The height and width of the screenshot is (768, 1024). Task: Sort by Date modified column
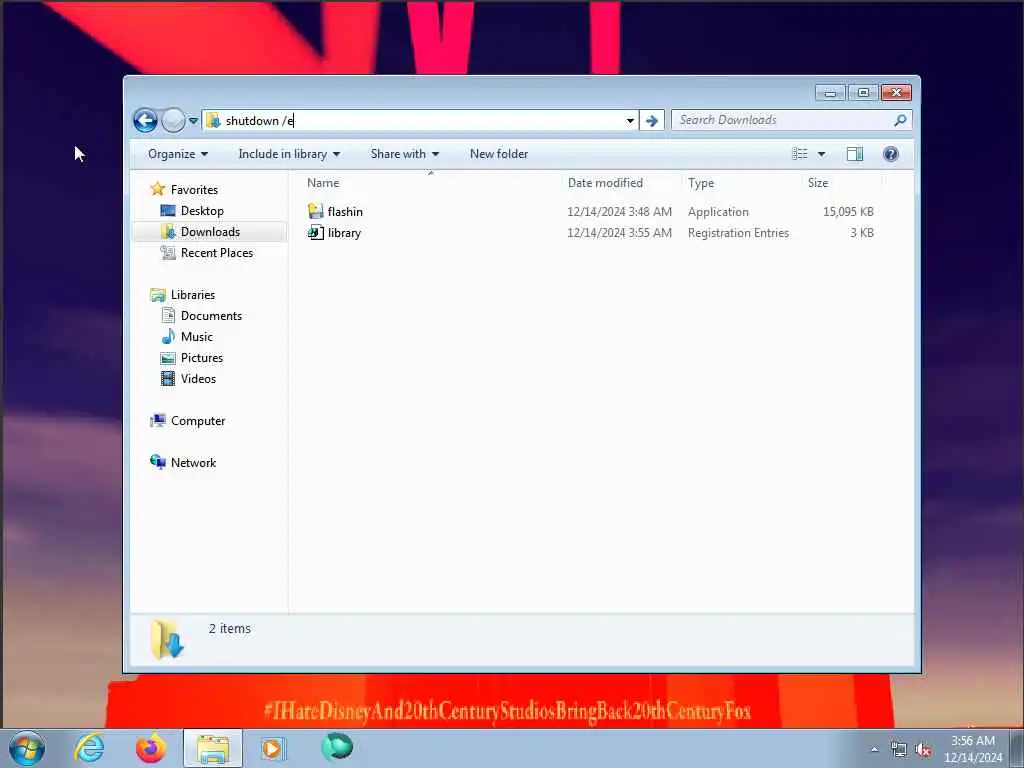click(x=620, y=183)
